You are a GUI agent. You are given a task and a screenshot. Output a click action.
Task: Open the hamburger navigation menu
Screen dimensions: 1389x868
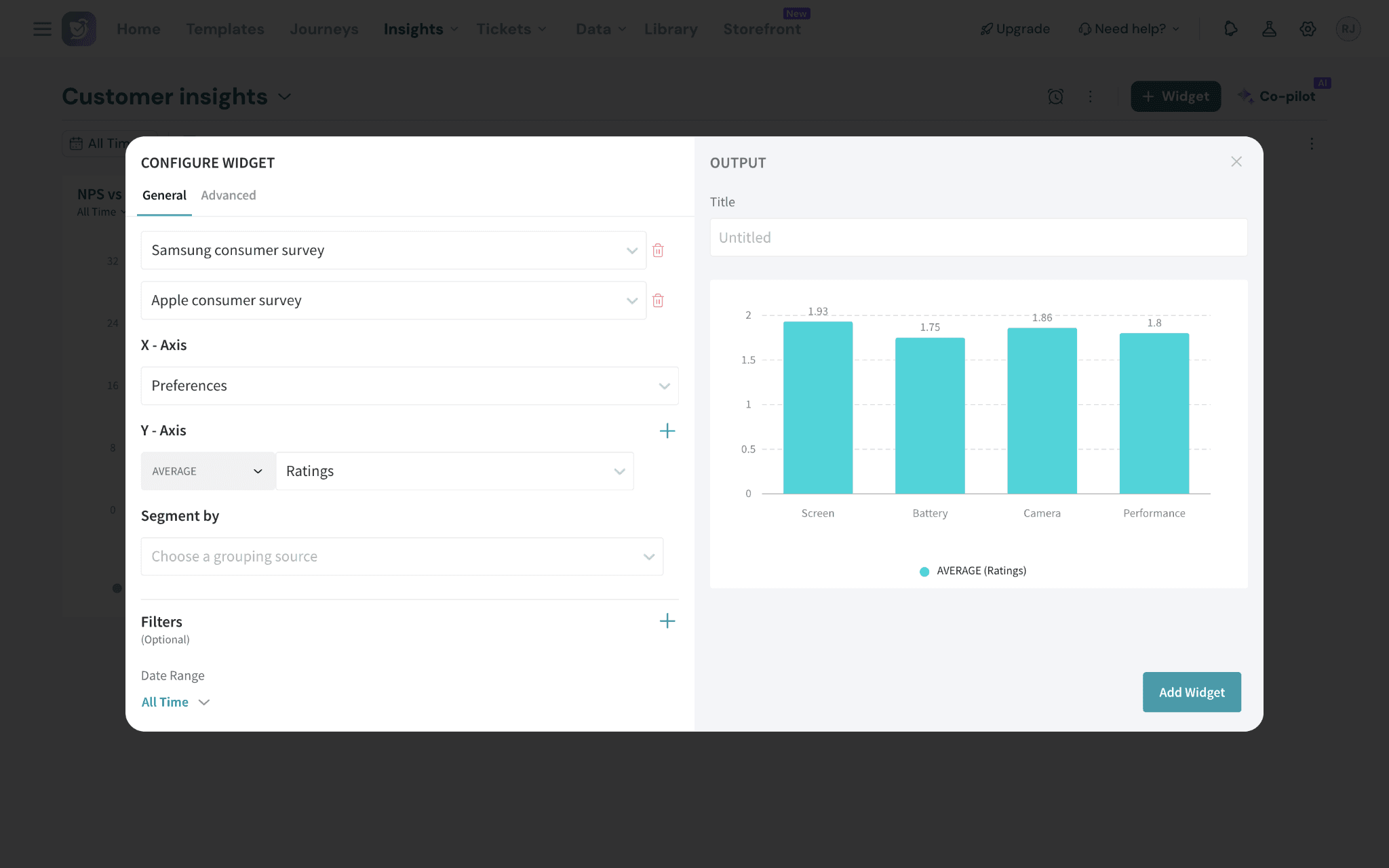point(42,29)
